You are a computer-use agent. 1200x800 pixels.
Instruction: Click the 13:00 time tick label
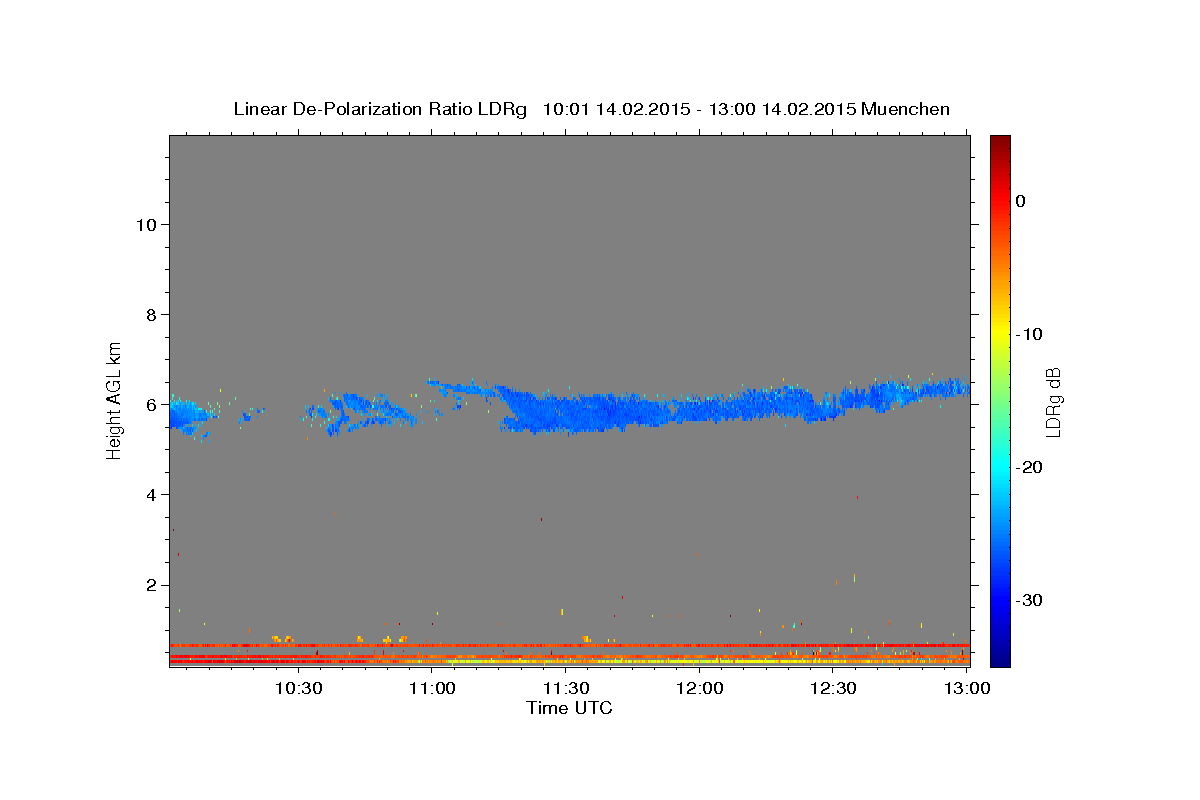tap(967, 688)
